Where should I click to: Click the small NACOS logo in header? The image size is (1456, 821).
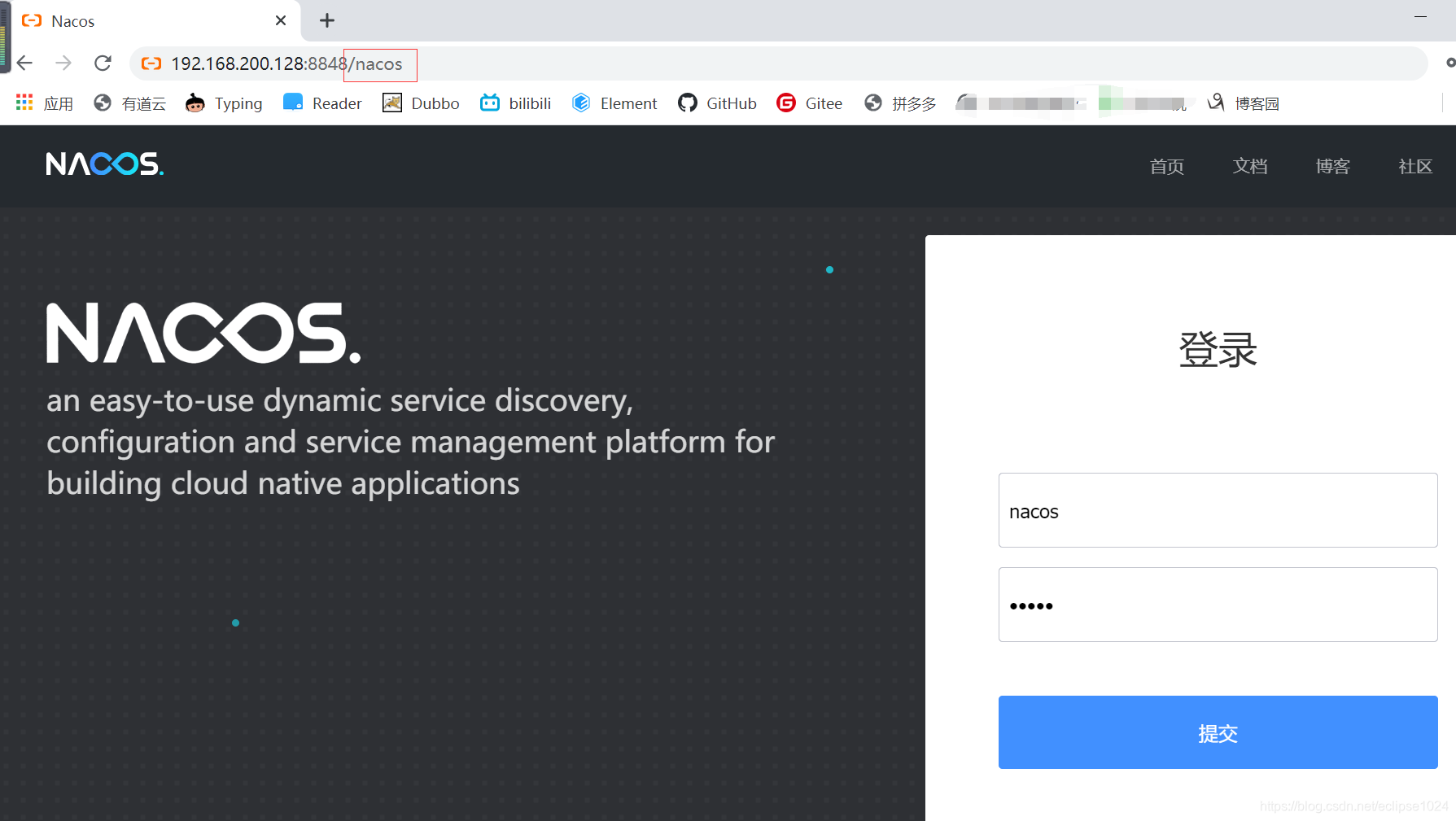[105, 164]
